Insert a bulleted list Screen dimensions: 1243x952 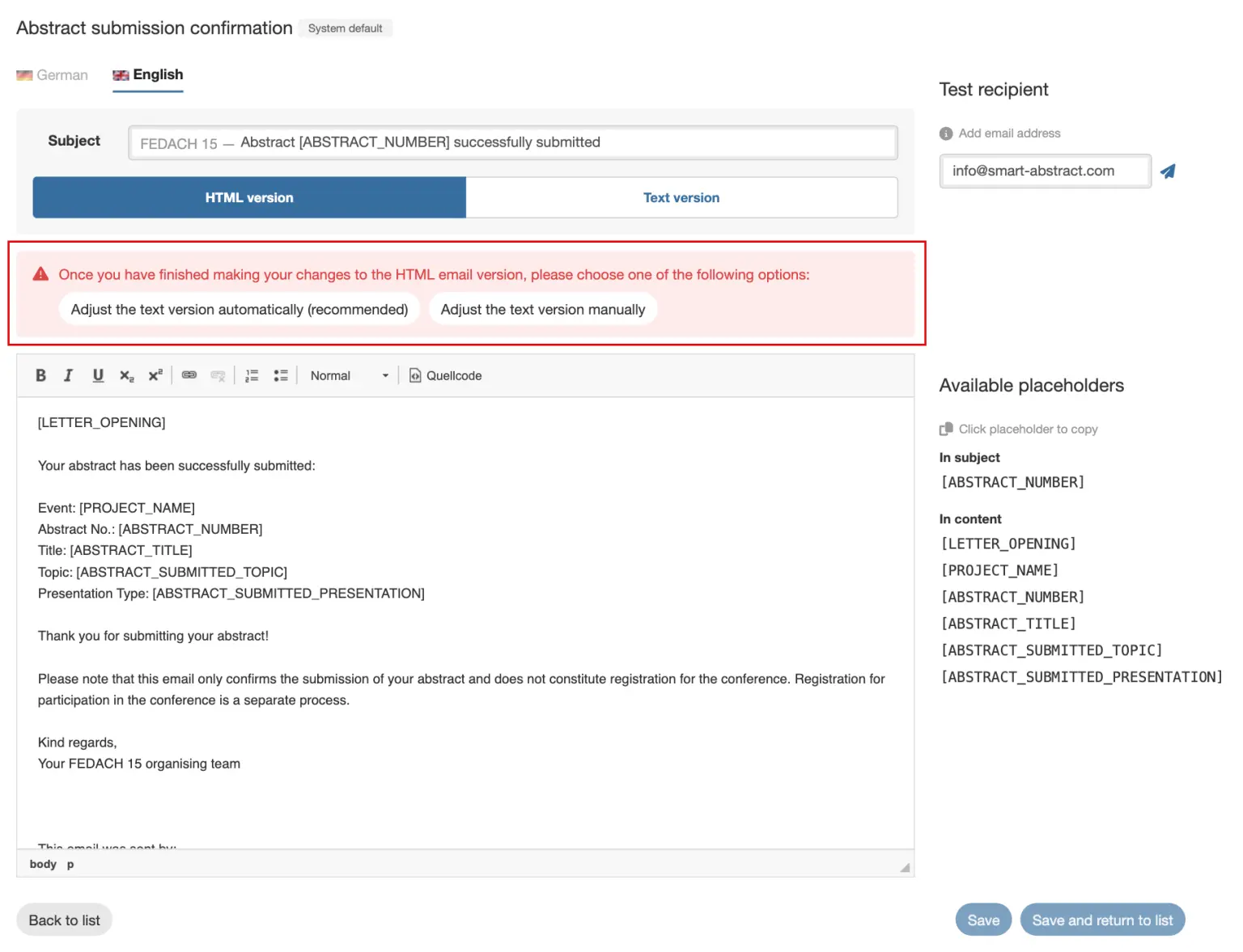[x=281, y=375]
